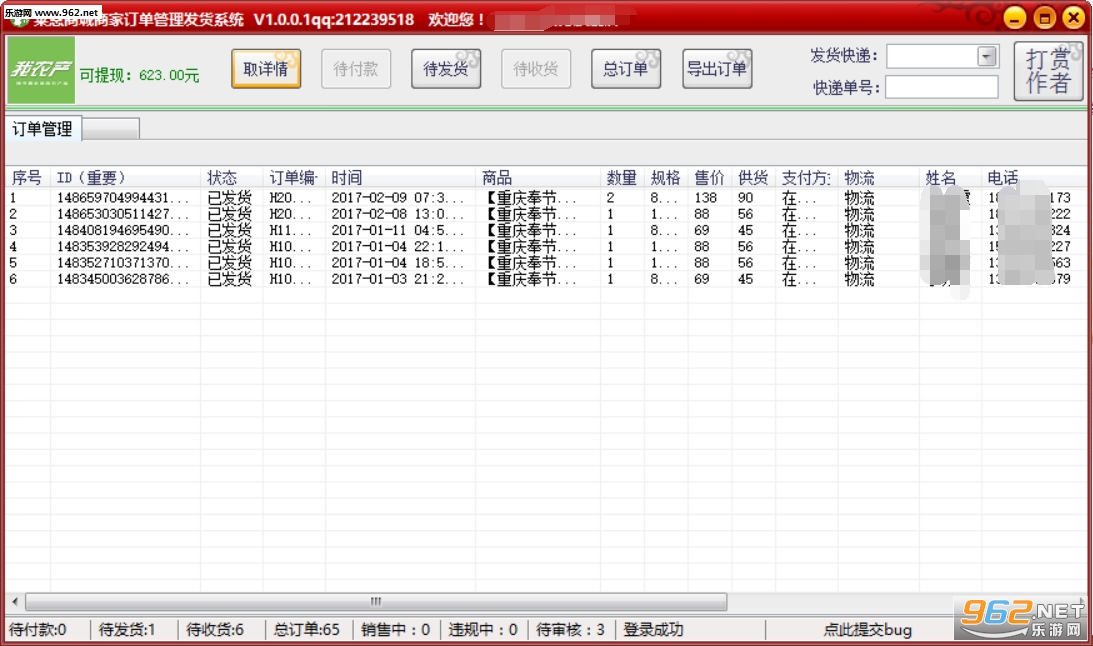
Task: Click the 数量 column header
Action: click(x=622, y=178)
